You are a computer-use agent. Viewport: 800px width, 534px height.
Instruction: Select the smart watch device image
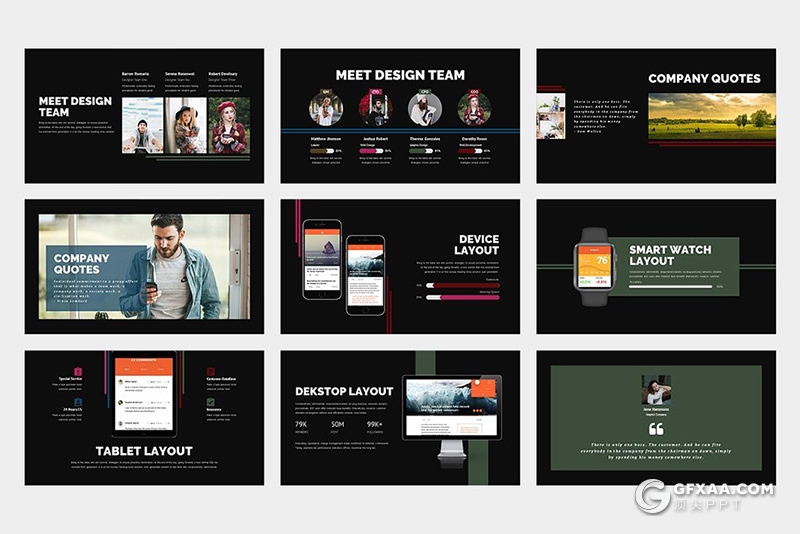point(596,266)
